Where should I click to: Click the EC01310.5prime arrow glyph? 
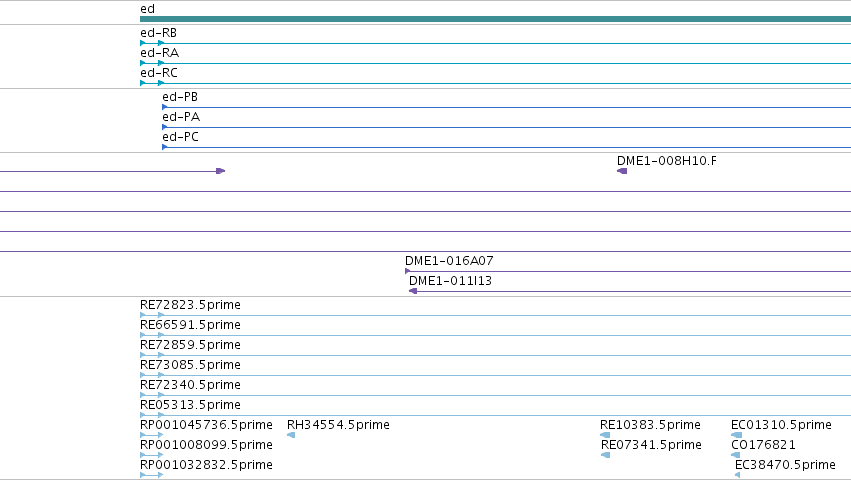coord(736,435)
